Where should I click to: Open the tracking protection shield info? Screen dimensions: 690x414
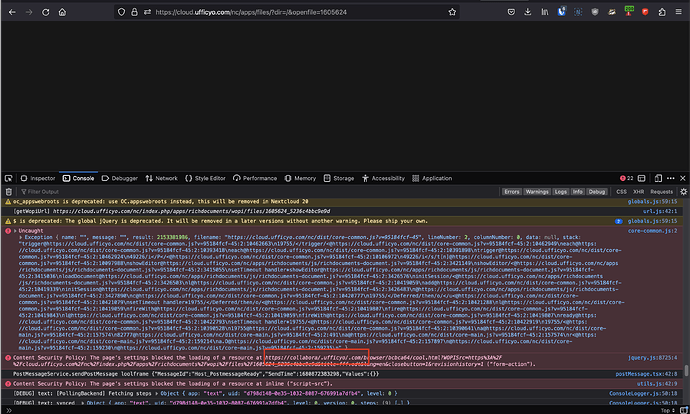121,12
